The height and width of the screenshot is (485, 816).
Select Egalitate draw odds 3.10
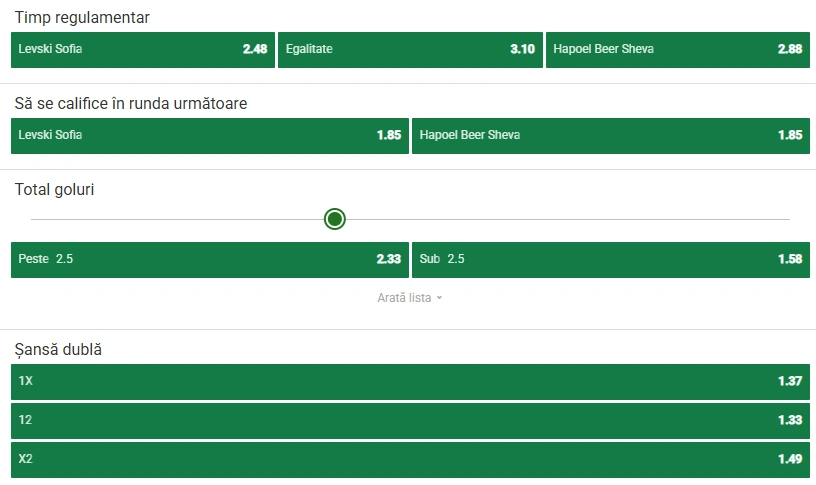410,49
